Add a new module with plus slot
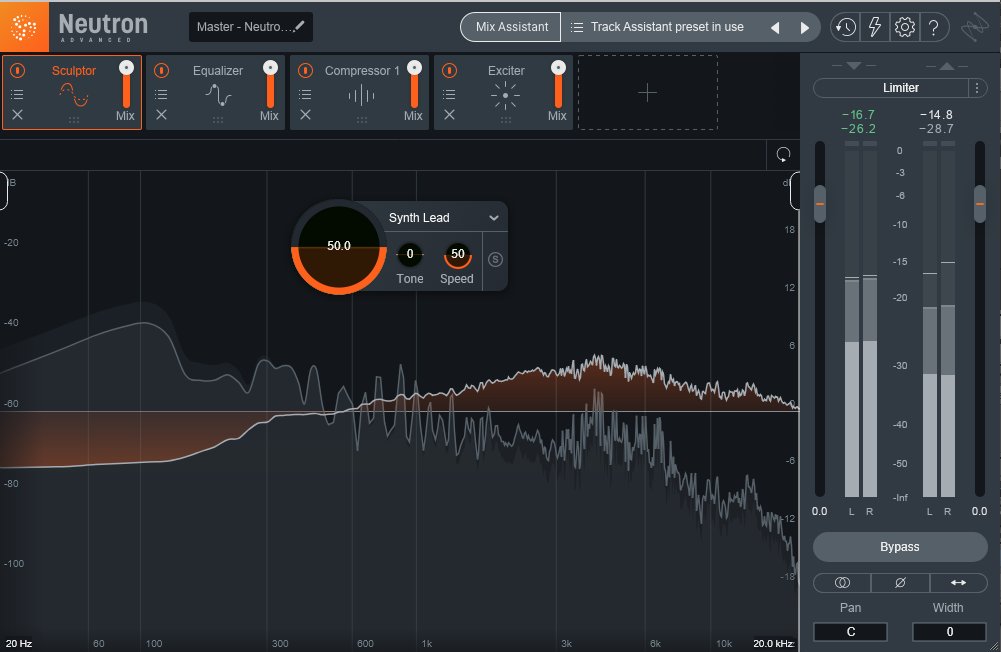Image resolution: width=1001 pixels, height=652 pixels. click(647, 93)
